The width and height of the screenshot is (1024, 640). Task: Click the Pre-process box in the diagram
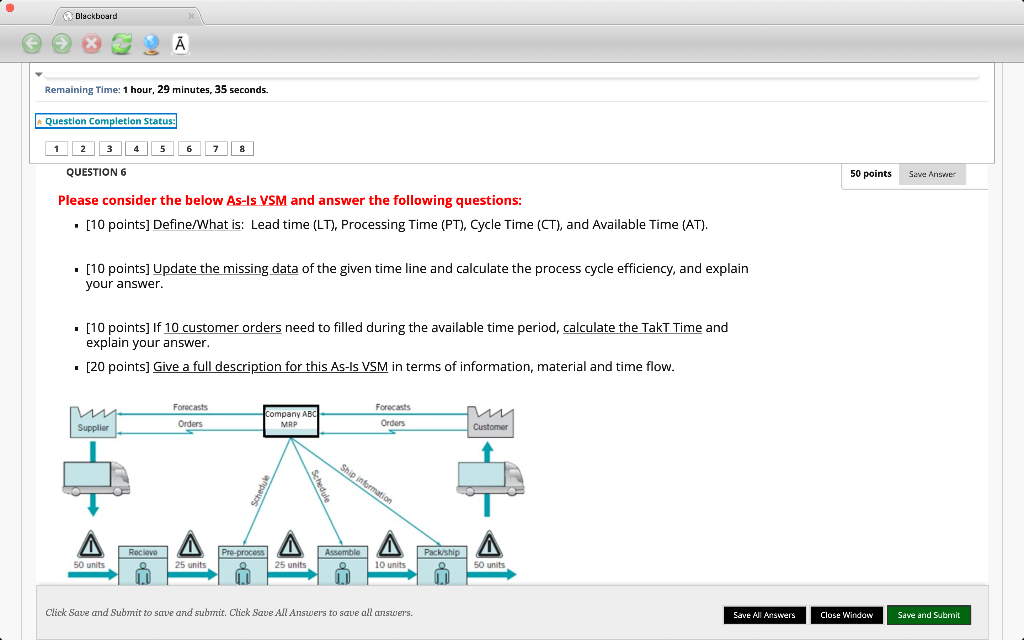coord(243,565)
